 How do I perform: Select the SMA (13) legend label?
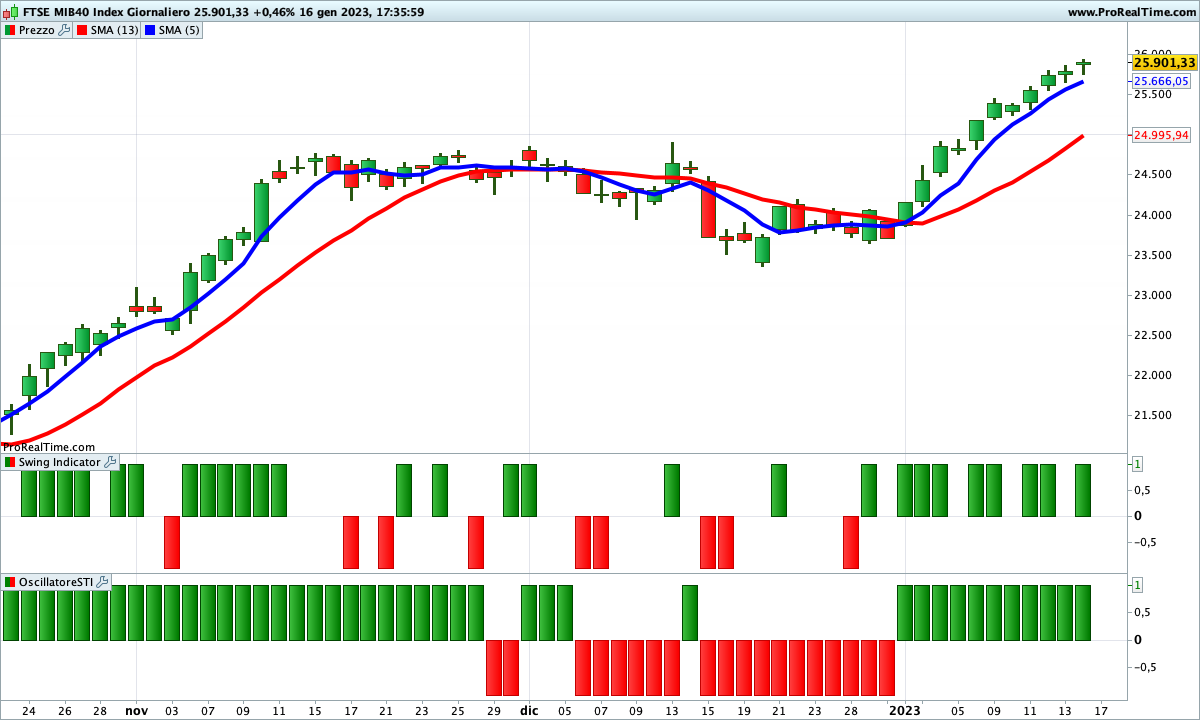[114, 30]
